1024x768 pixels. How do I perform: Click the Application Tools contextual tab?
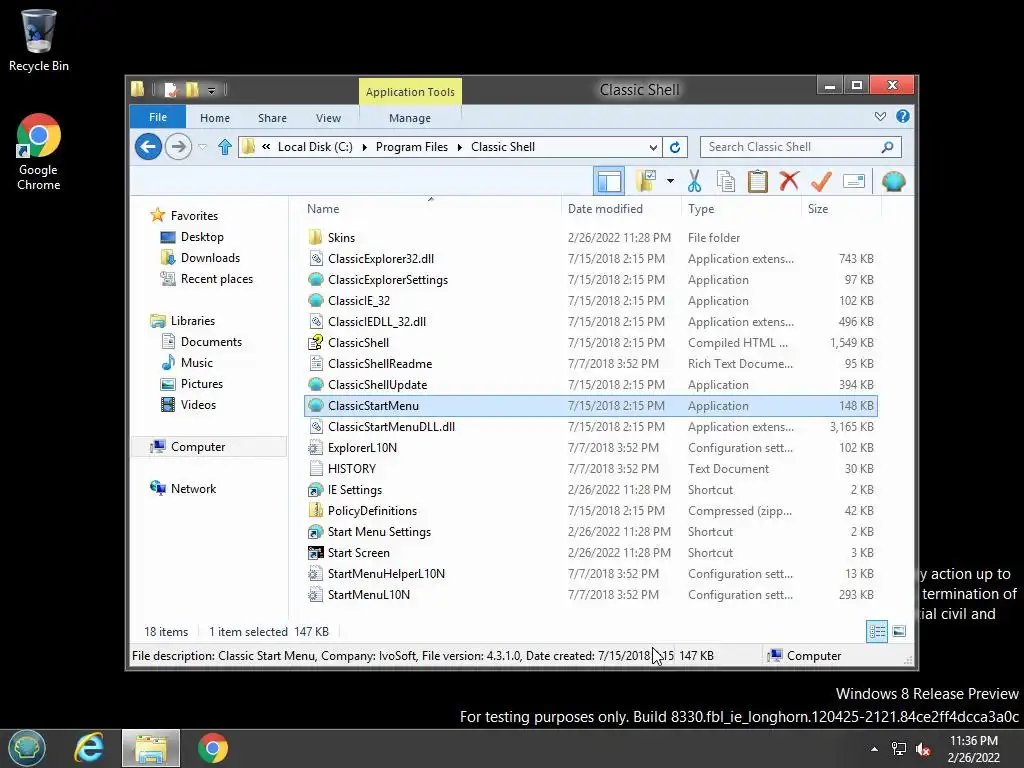point(410,91)
